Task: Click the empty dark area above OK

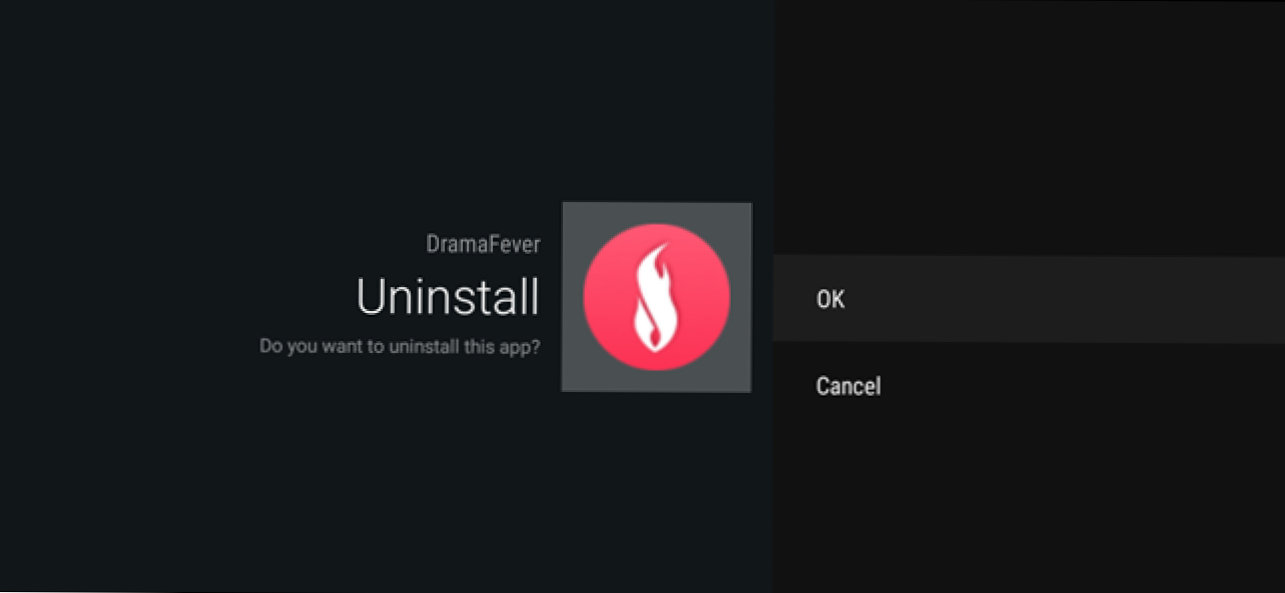Action: pos(1029,128)
